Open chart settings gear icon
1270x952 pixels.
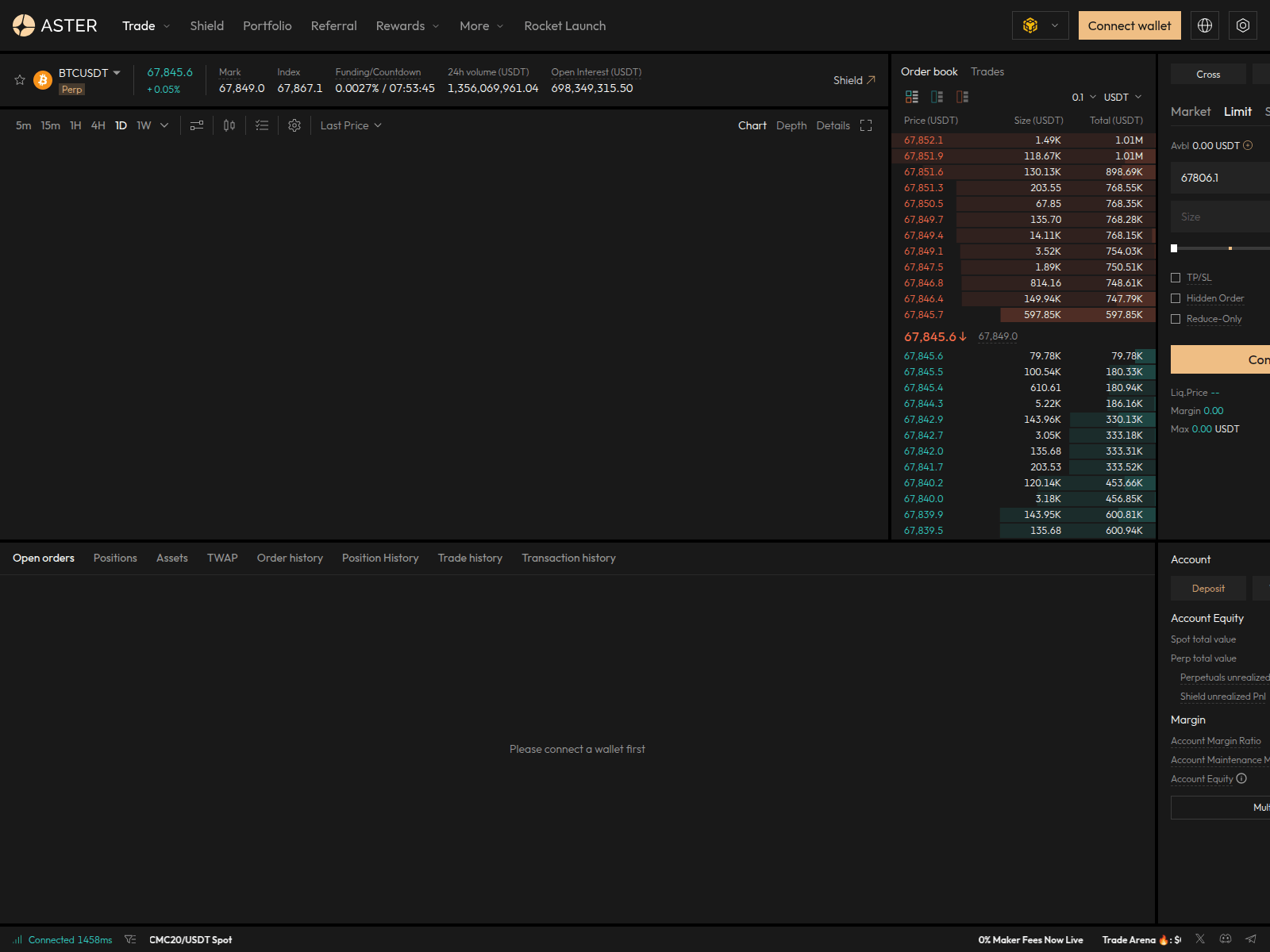(x=294, y=125)
